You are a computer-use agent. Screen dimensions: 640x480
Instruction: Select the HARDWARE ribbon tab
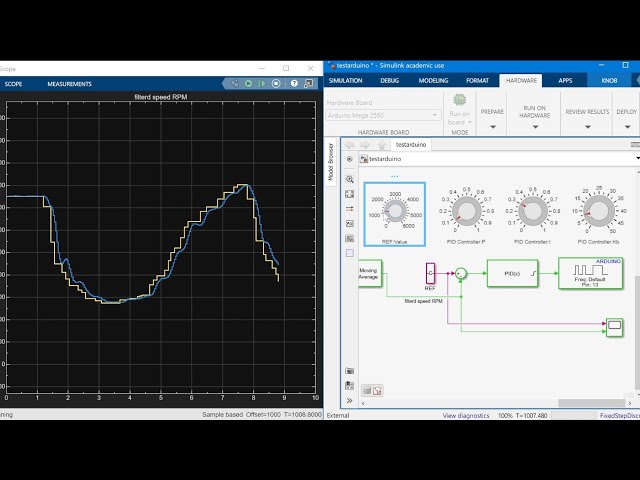tap(521, 80)
